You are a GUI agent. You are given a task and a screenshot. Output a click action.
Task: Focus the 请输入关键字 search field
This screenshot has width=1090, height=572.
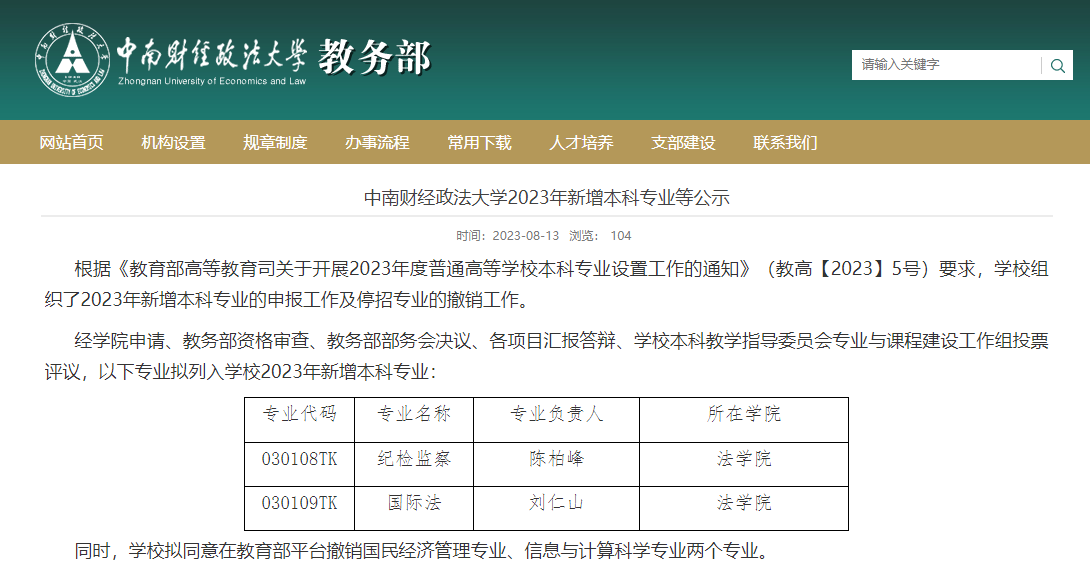pyautogui.click(x=945, y=65)
